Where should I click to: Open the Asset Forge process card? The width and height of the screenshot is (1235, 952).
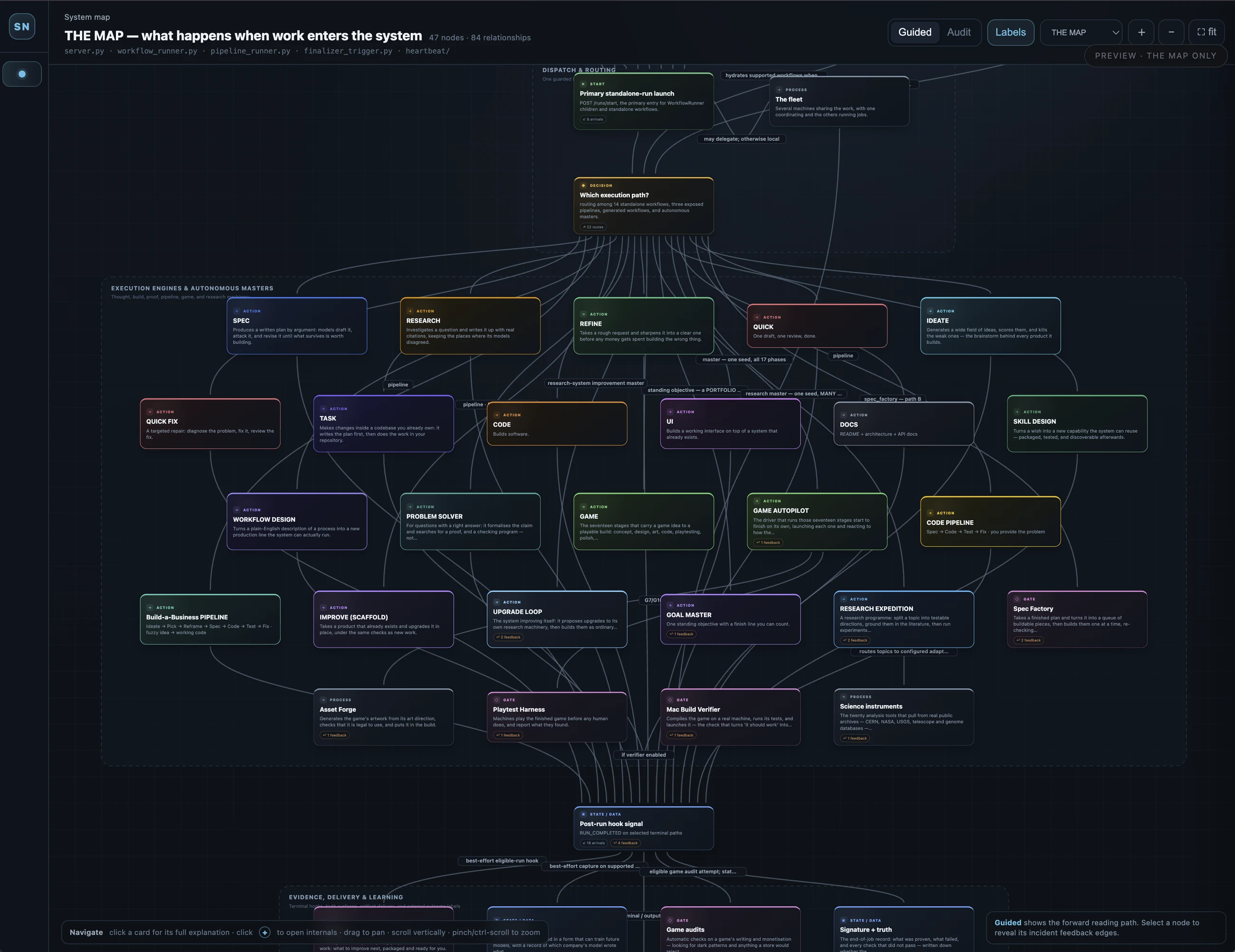pos(383,717)
